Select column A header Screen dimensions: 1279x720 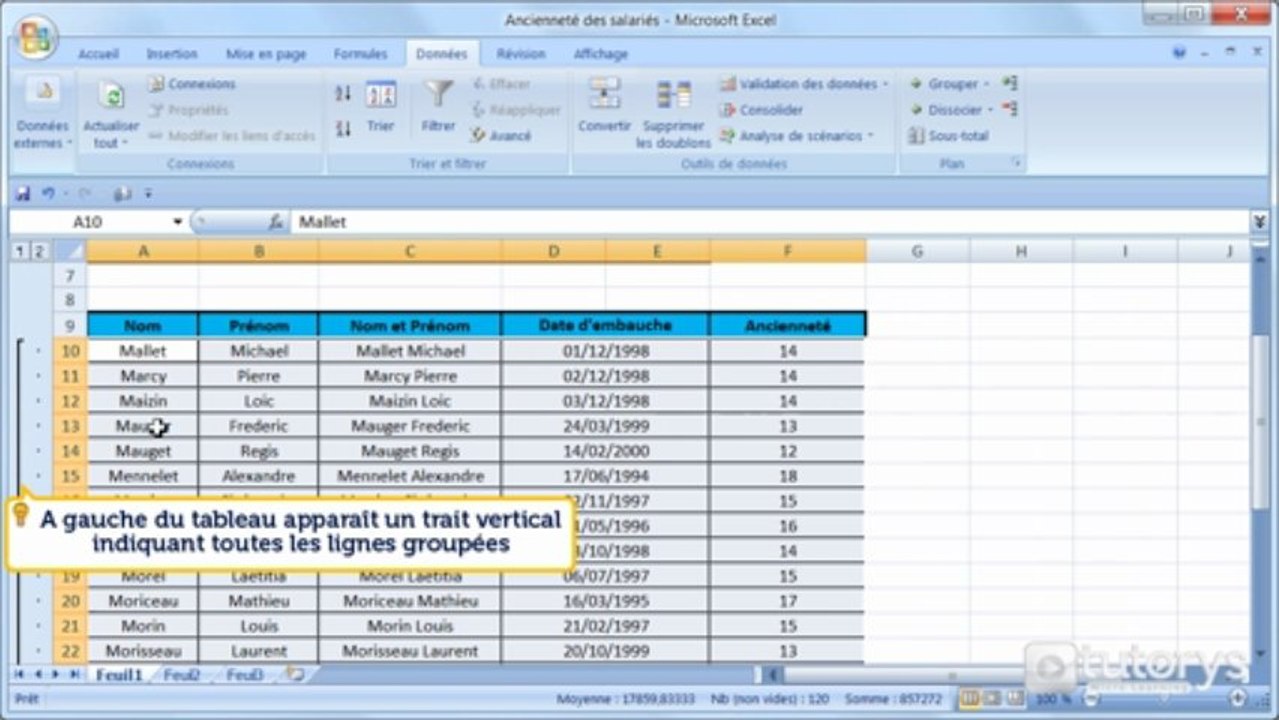143,252
